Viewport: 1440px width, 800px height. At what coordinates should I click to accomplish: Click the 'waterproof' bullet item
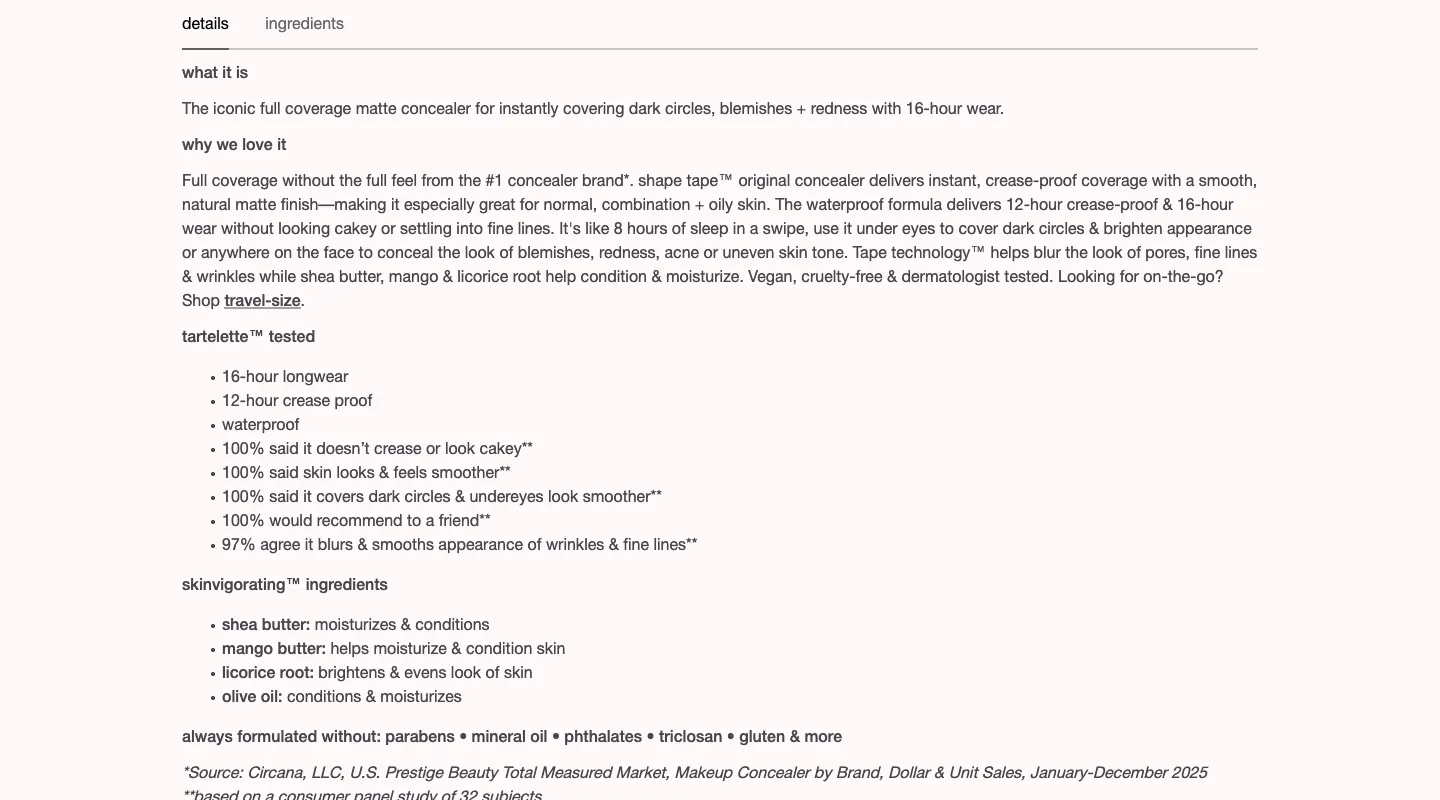(x=260, y=425)
